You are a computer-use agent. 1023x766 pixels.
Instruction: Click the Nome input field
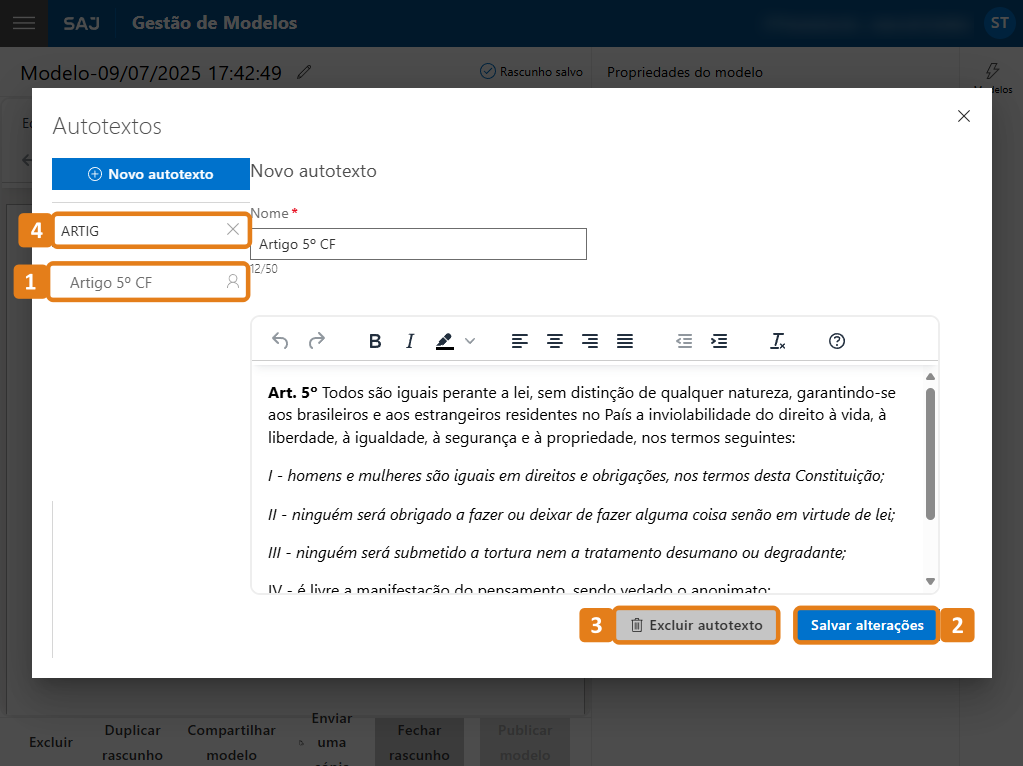pyautogui.click(x=418, y=244)
